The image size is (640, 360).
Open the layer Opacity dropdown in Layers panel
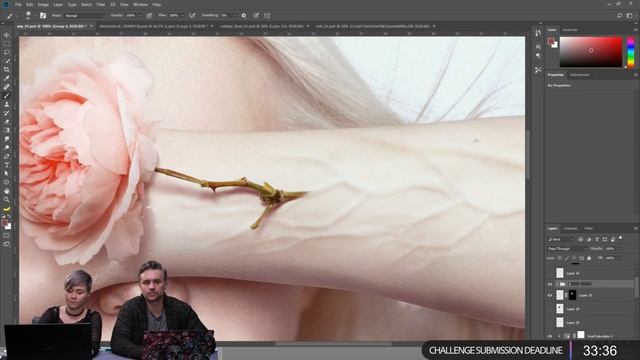618,249
